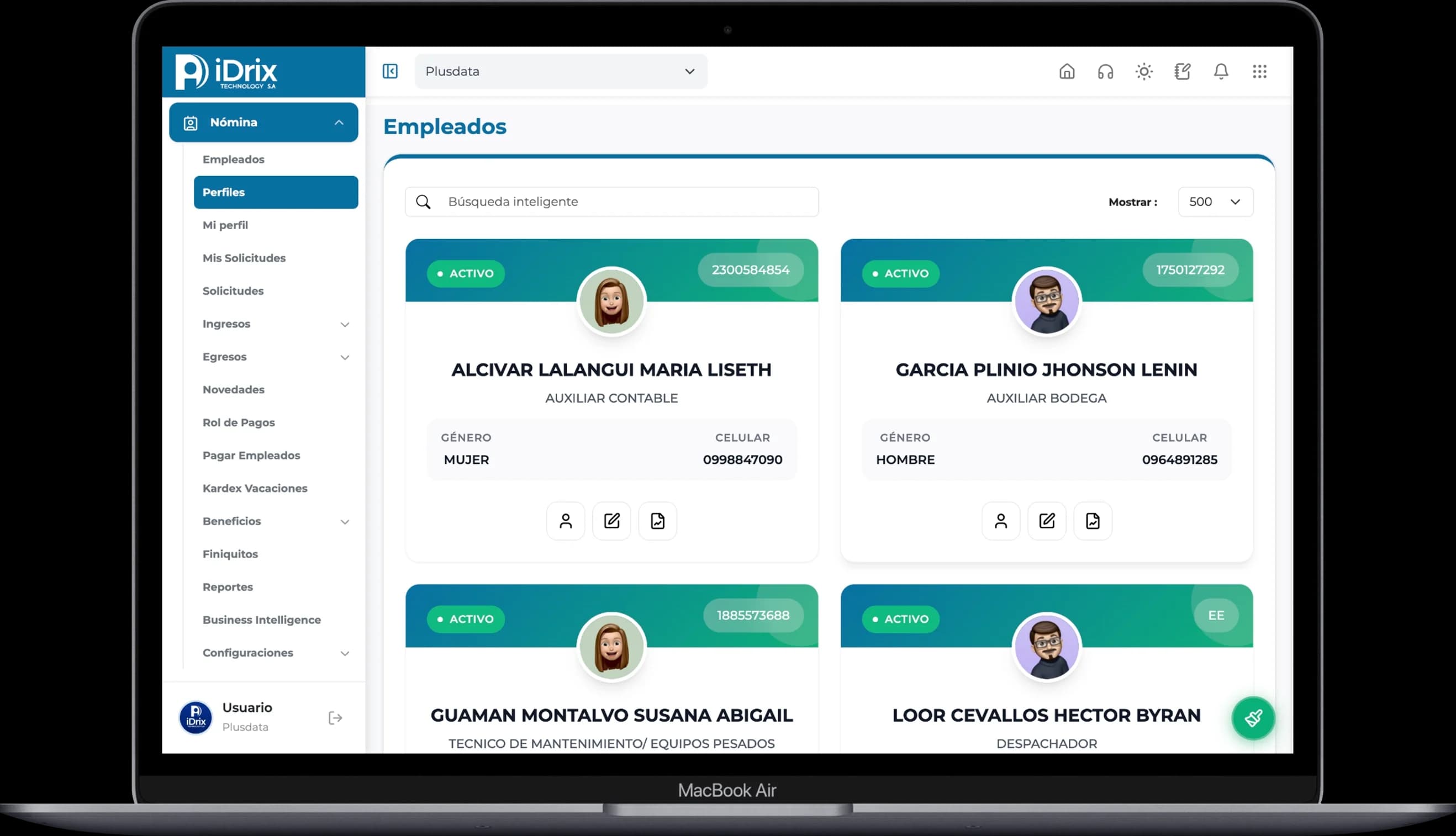
Task: Click name ALCIVAR LALANGUI MARIA LISETH
Action: [611, 371]
